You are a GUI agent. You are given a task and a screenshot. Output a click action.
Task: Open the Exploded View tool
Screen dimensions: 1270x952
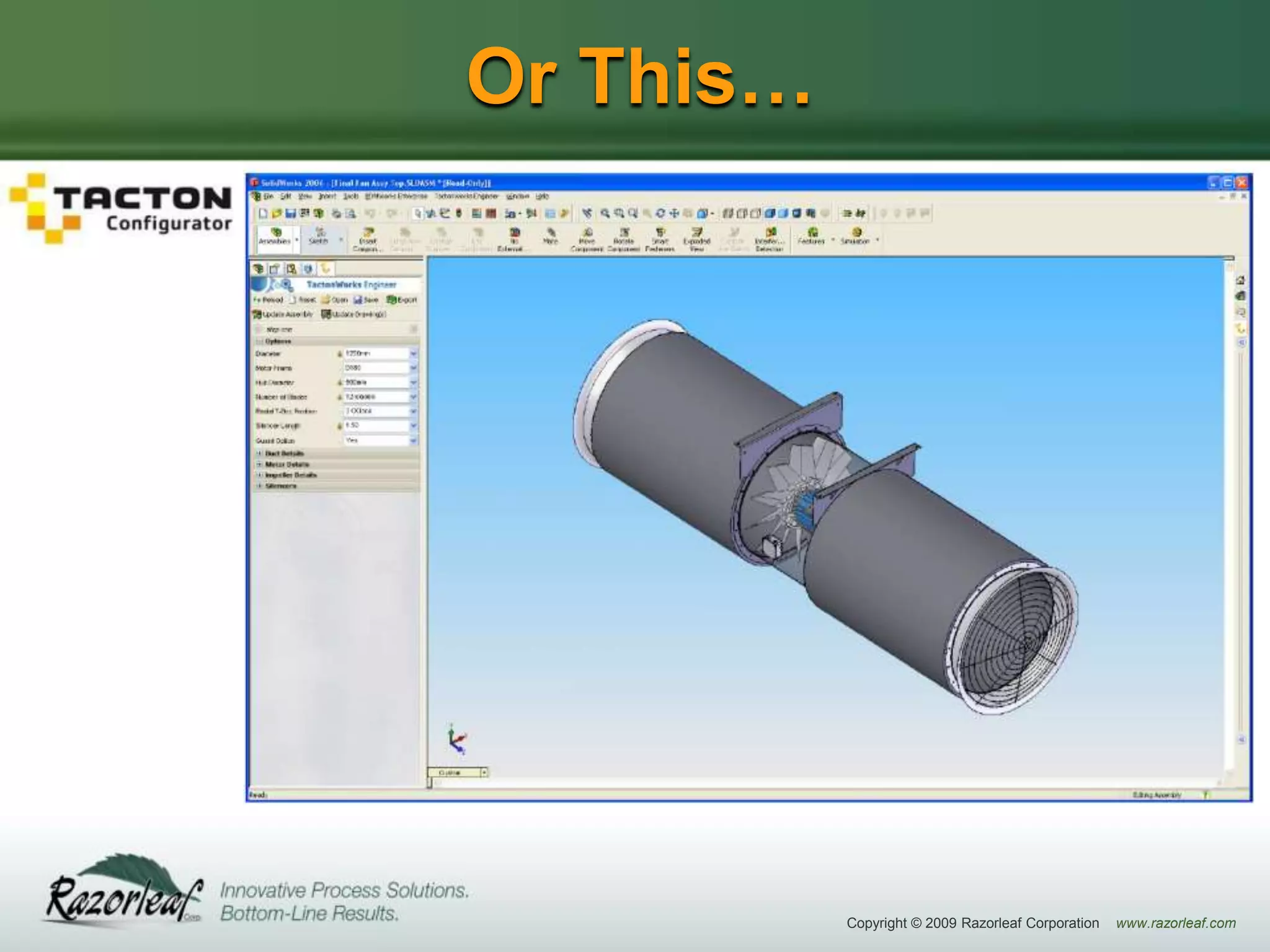pos(696,234)
